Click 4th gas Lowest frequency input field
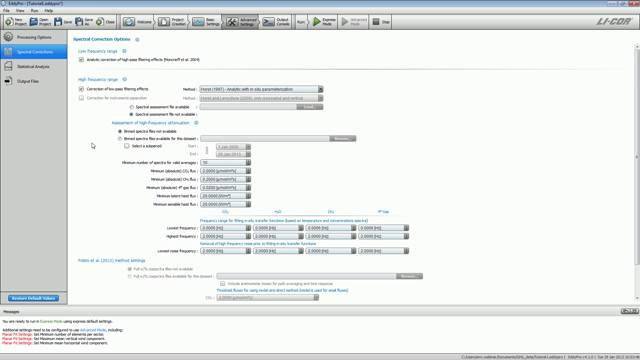 click(x=384, y=228)
